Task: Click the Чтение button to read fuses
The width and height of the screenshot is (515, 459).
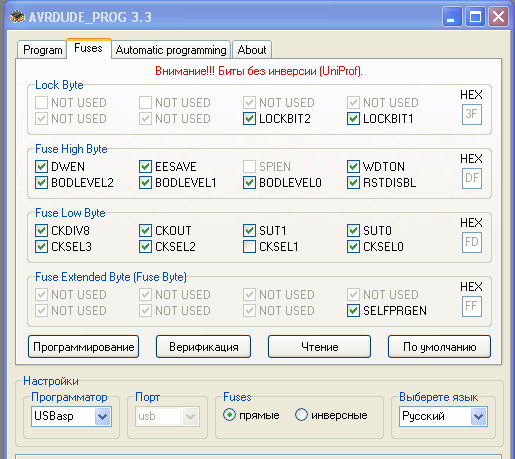Action: (x=319, y=347)
